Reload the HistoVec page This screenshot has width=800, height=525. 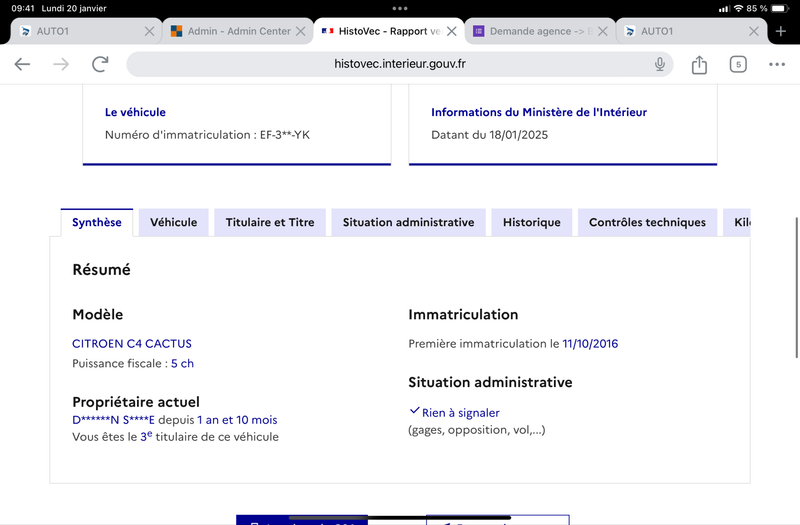coord(100,64)
